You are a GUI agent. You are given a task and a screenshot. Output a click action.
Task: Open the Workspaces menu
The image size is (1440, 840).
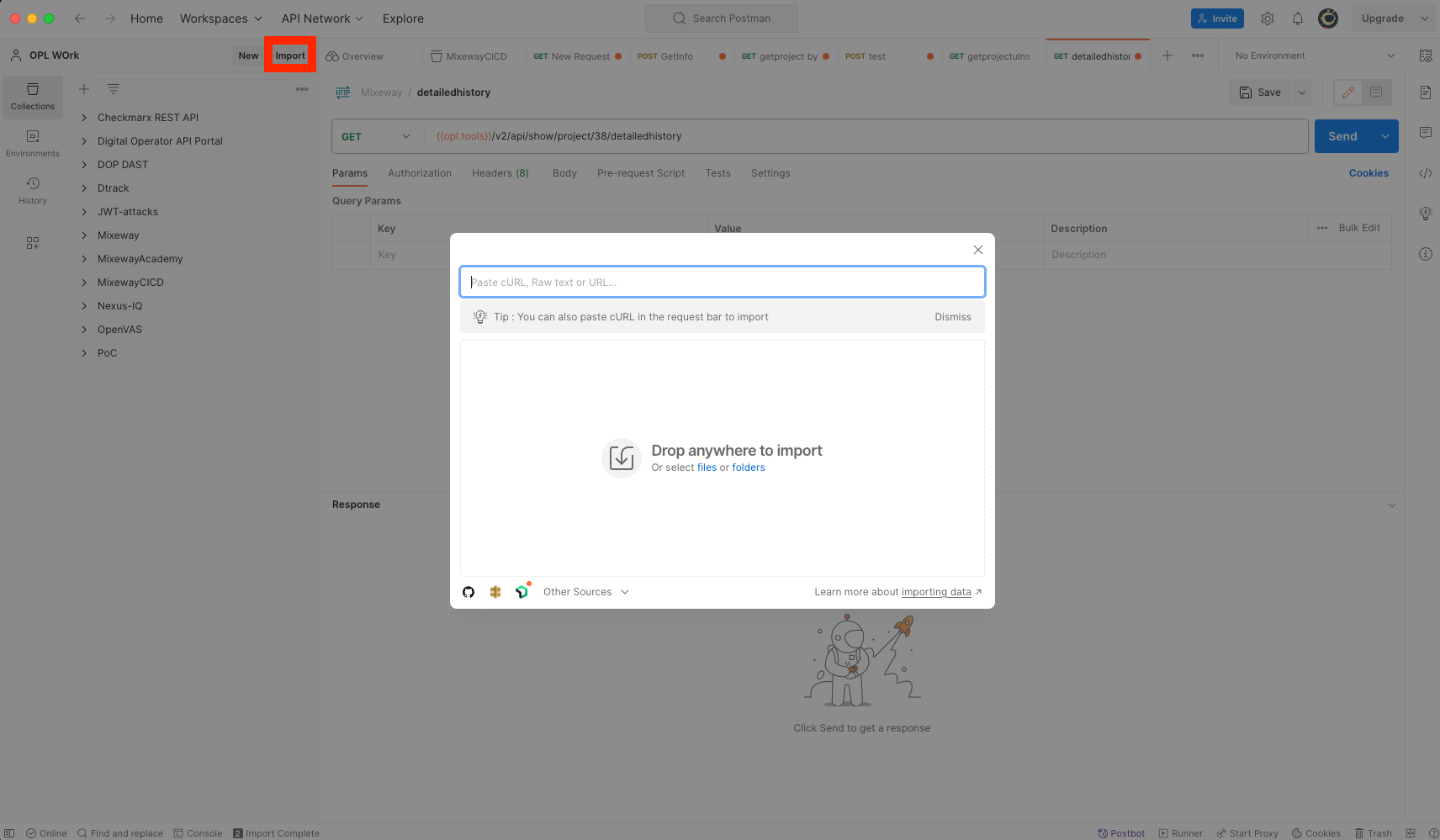coord(221,18)
